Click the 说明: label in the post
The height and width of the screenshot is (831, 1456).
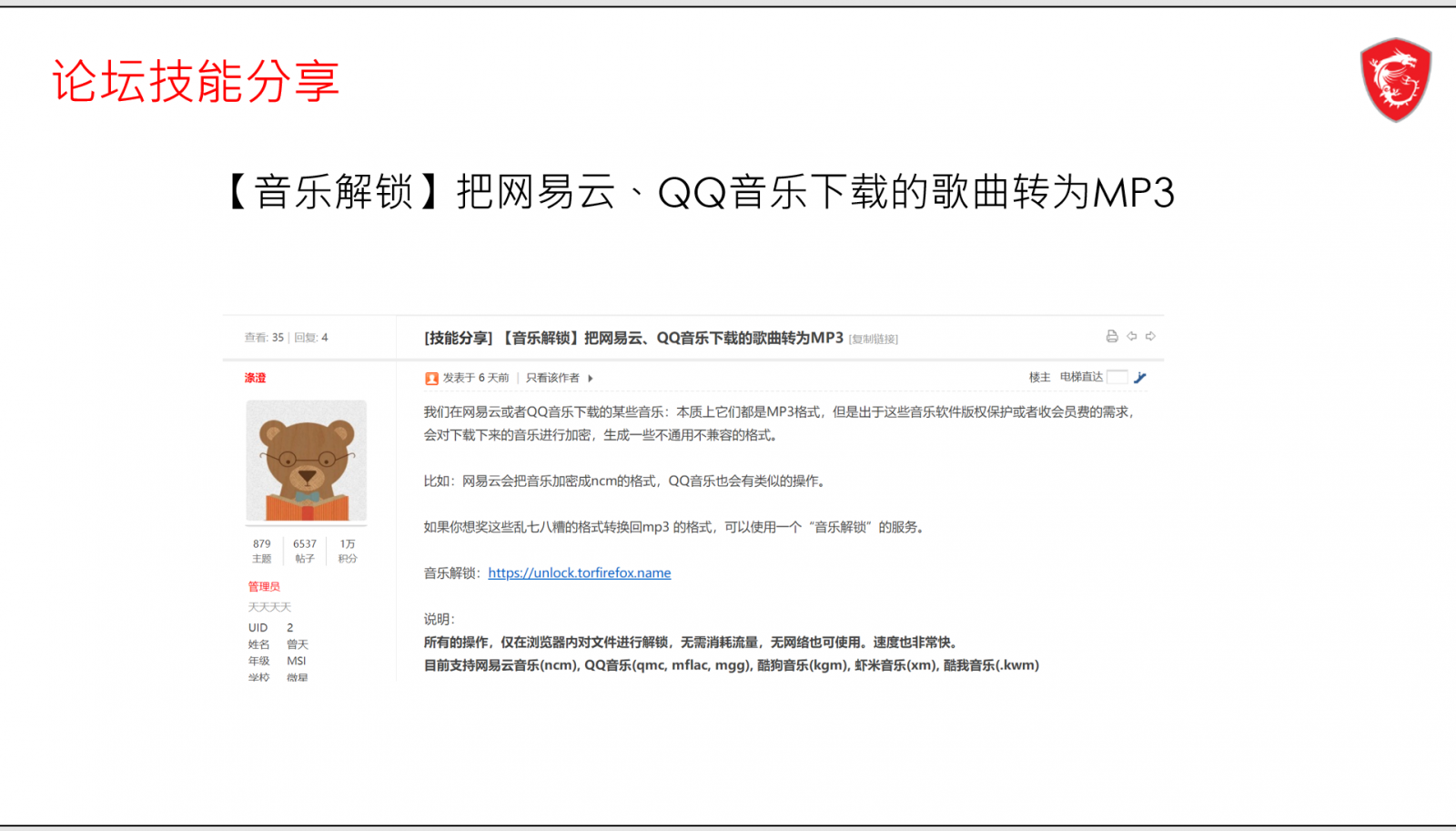click(439, 619)
